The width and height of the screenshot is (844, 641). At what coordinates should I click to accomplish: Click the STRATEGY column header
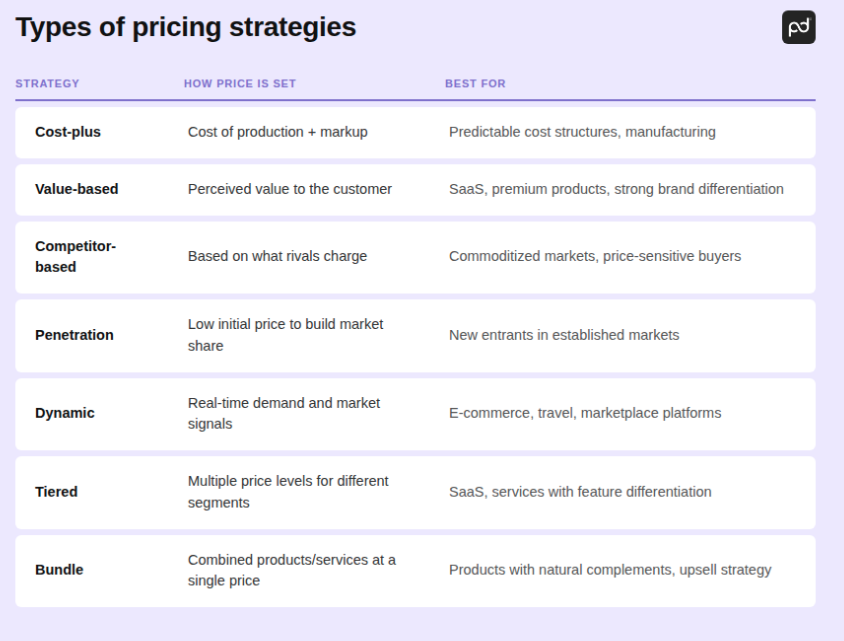(x=47, y=84)
